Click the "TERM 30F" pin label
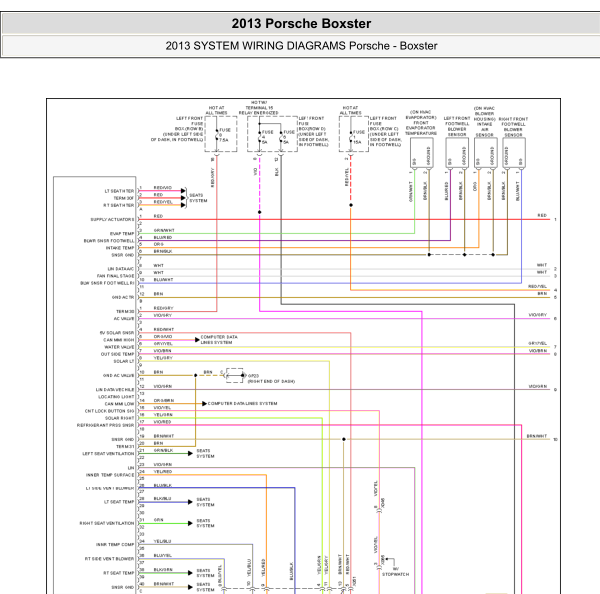The height and width of the screenshot is (594, 600). point(124,198)
